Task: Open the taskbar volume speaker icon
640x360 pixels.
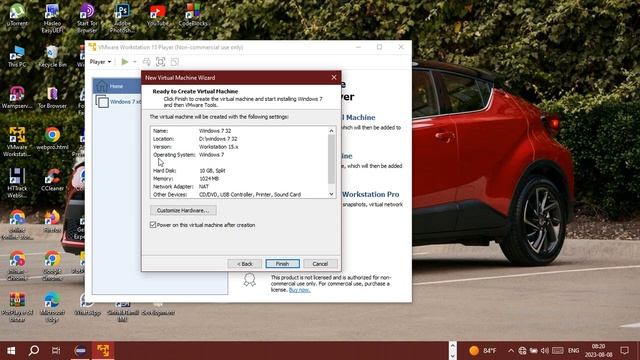Action: 544,351
